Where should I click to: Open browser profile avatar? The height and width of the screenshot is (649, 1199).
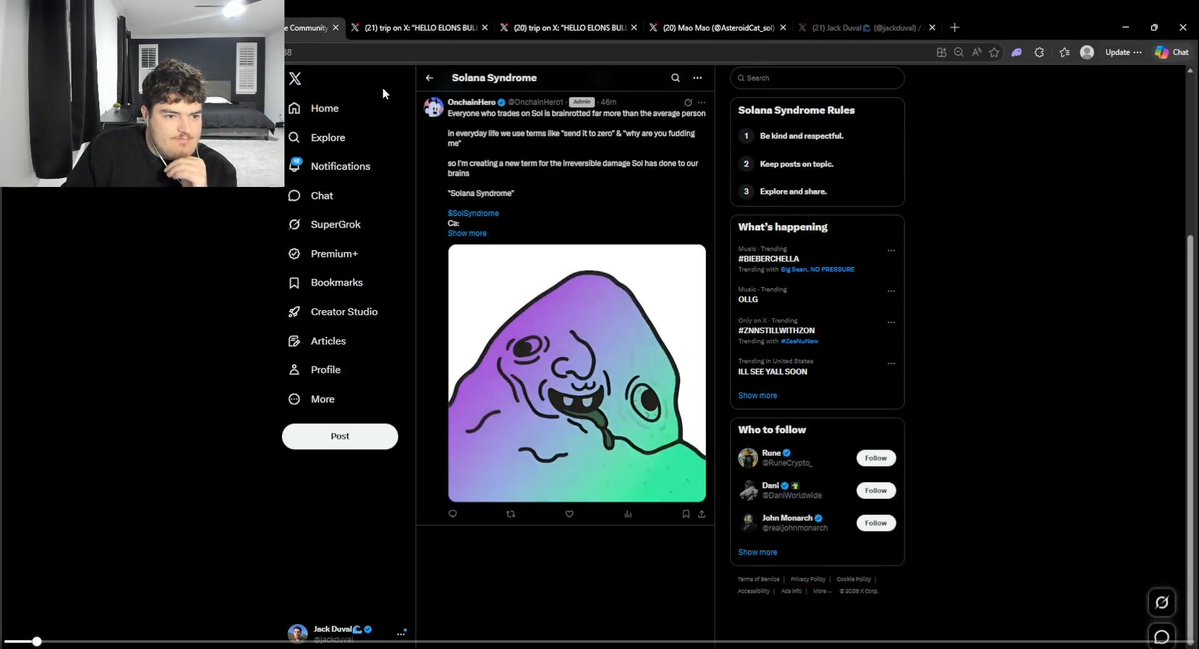[1087, 53]
